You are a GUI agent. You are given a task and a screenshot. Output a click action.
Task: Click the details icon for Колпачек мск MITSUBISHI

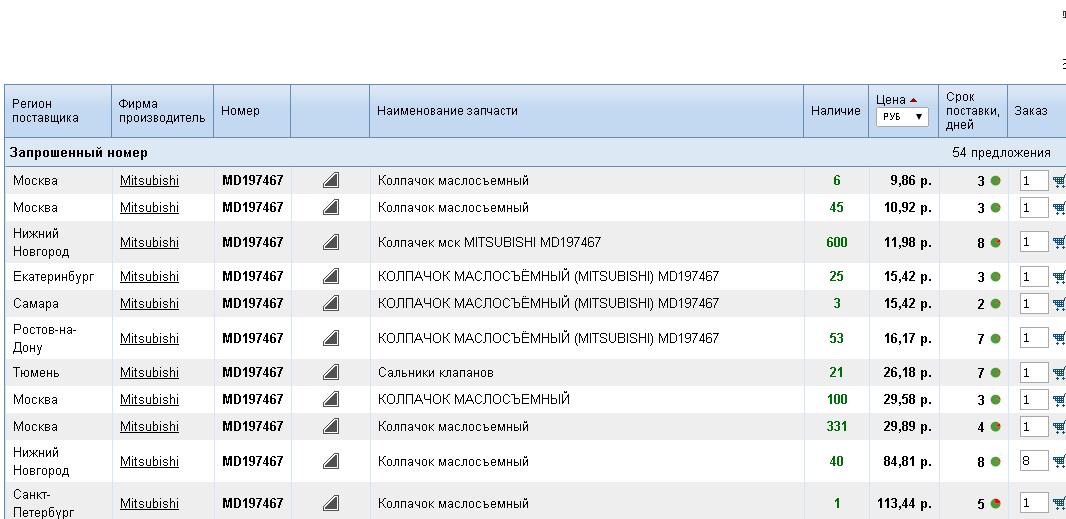coord(331,243)
